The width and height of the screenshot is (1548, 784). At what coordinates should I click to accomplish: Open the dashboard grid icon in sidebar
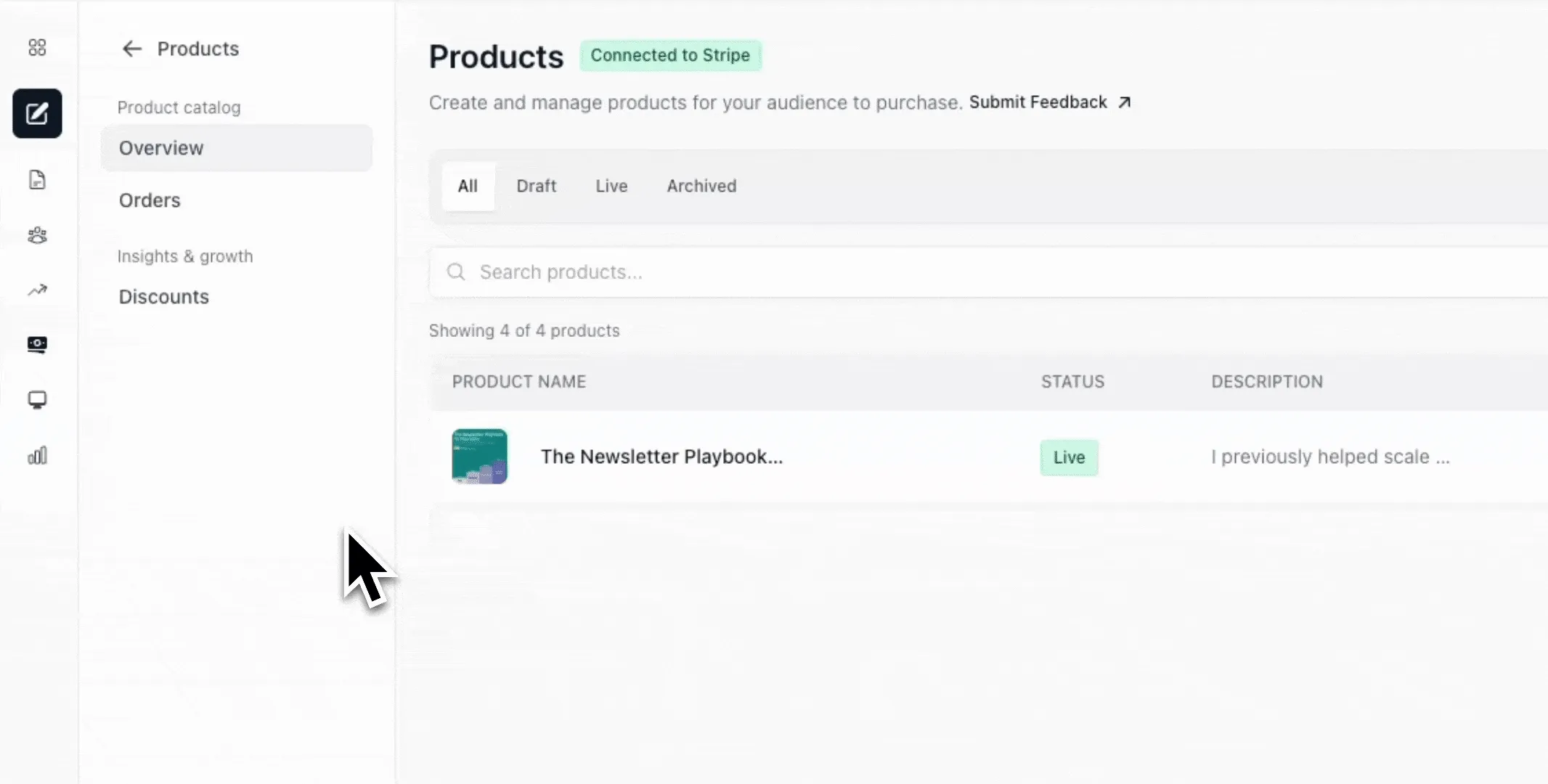coord(37,48)
